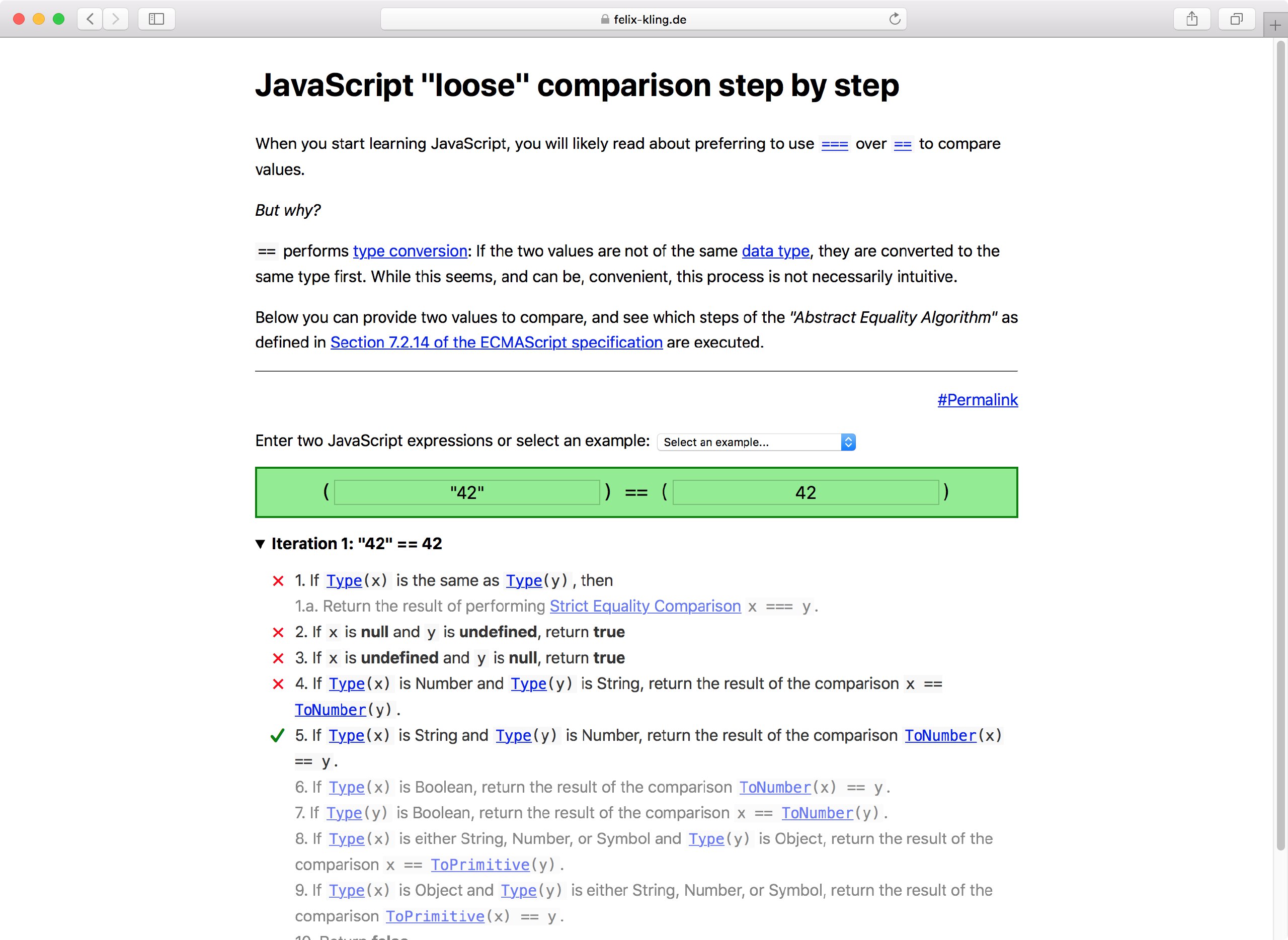1288x940 pixels.
Task: Open the === link in intro
Action: click(834, 144)
